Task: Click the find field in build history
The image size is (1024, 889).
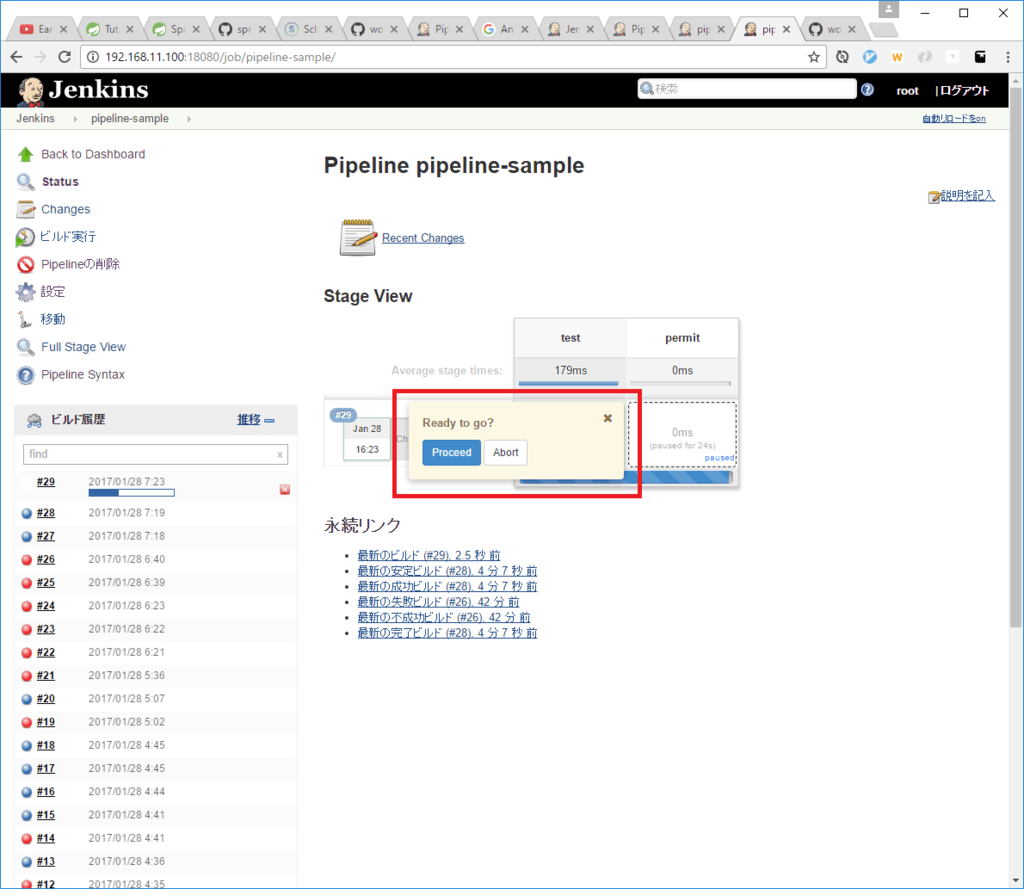Action: (x=148, y=454)
